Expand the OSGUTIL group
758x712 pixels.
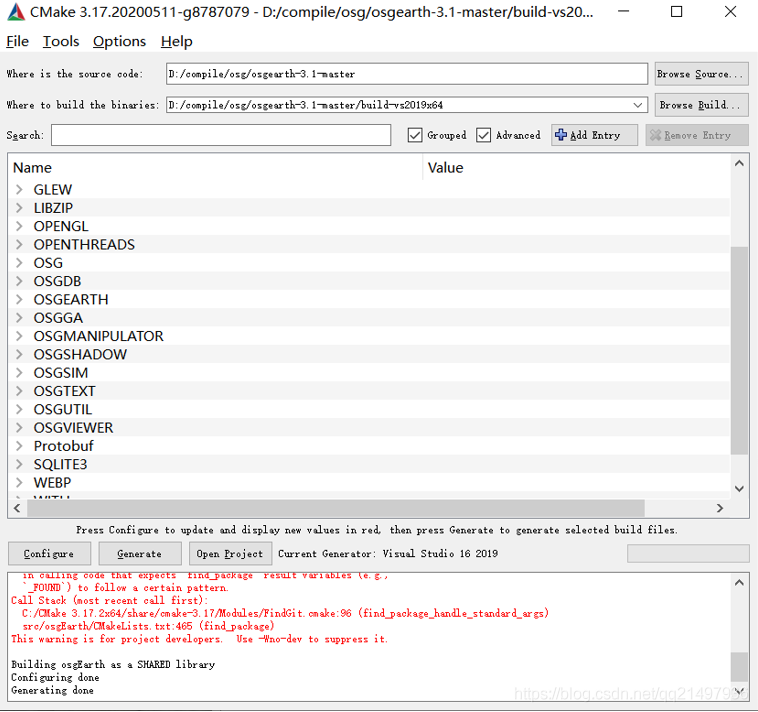19,409
